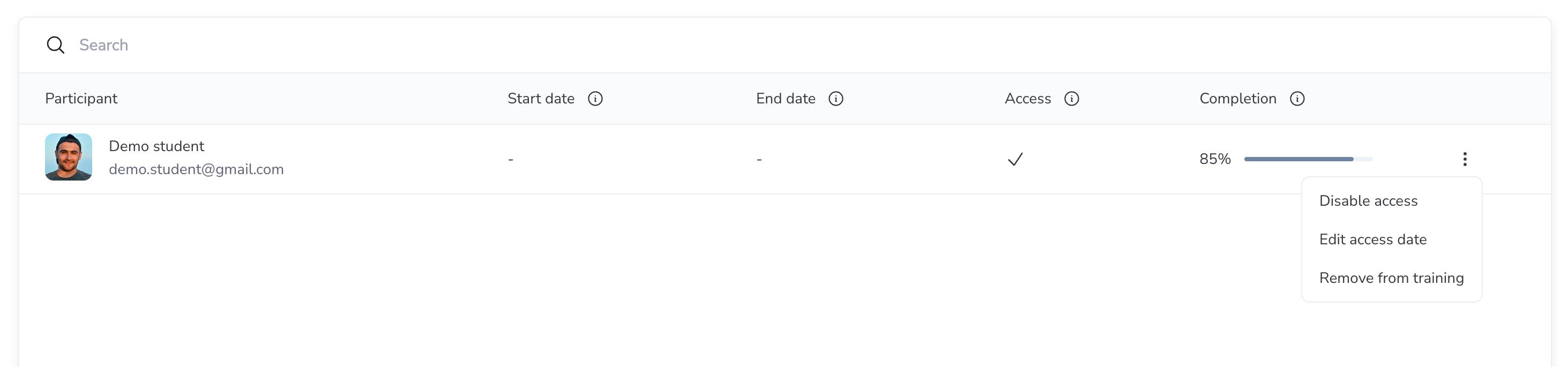
Task: Focus the Search input field
Action: tap(365, 45)
